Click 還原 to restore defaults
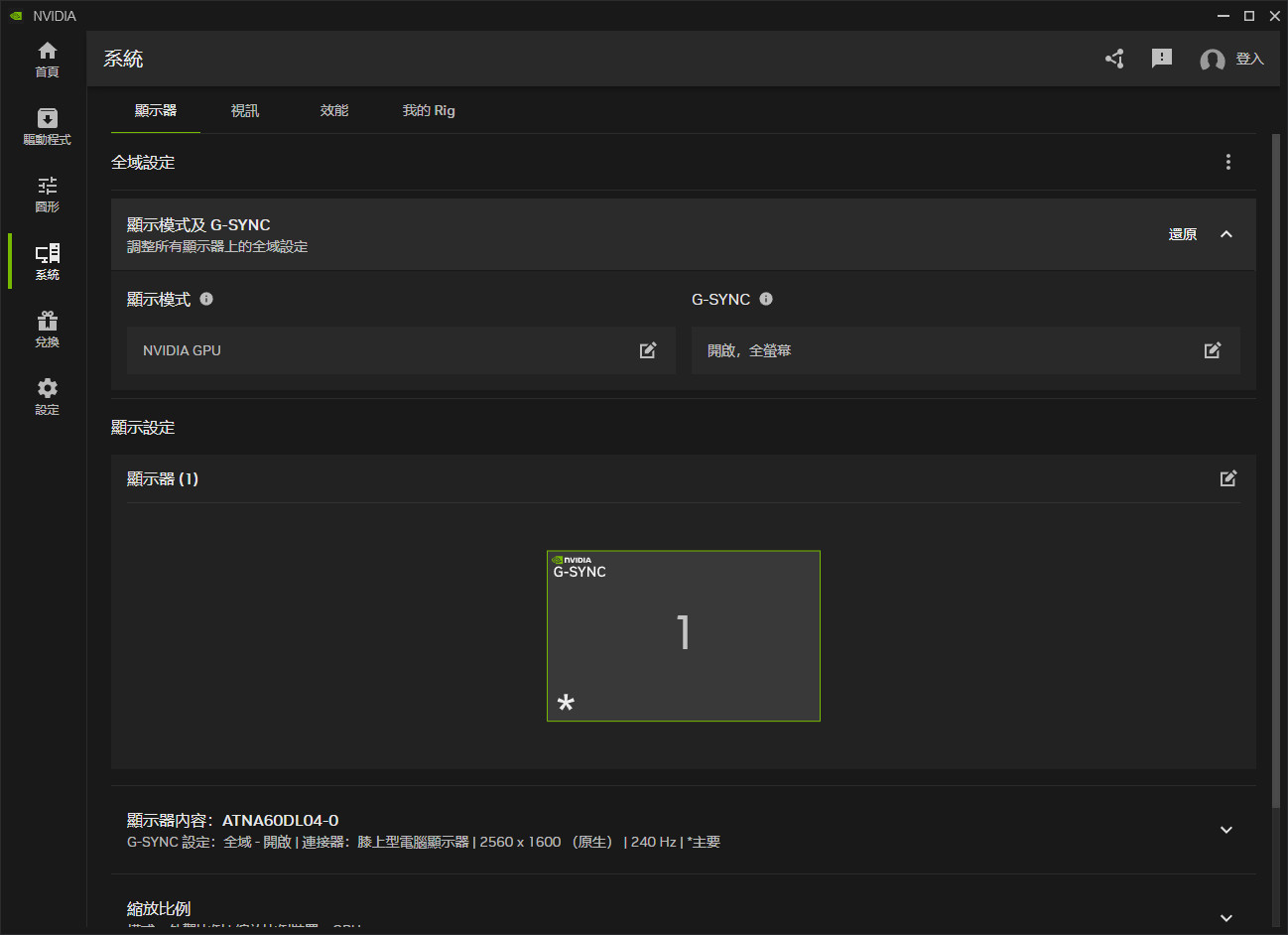1288x935 pixels. (1183, 234)
